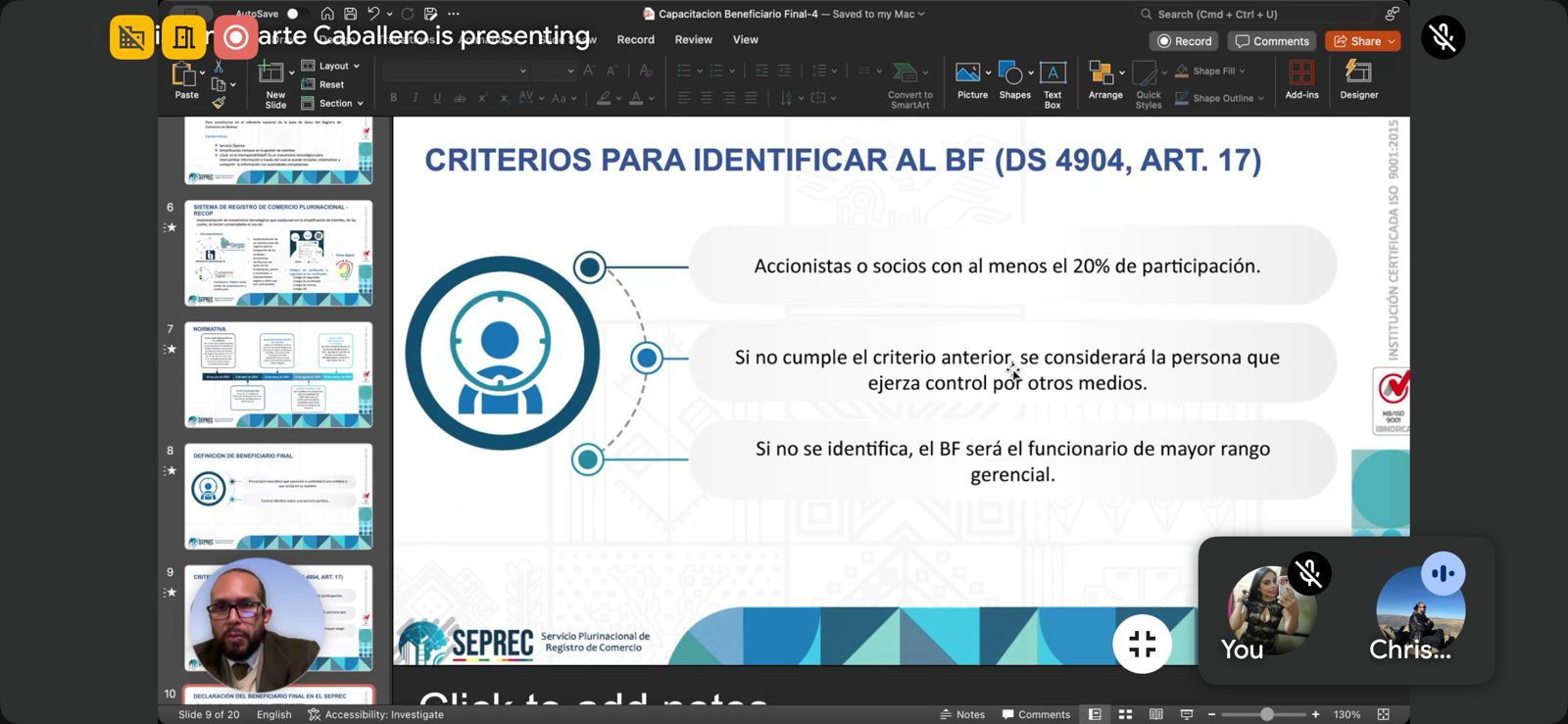1568x724 pixels.
Task: Click Accessibility: Investigate in status bar
Action: click(x=375, y=714)
